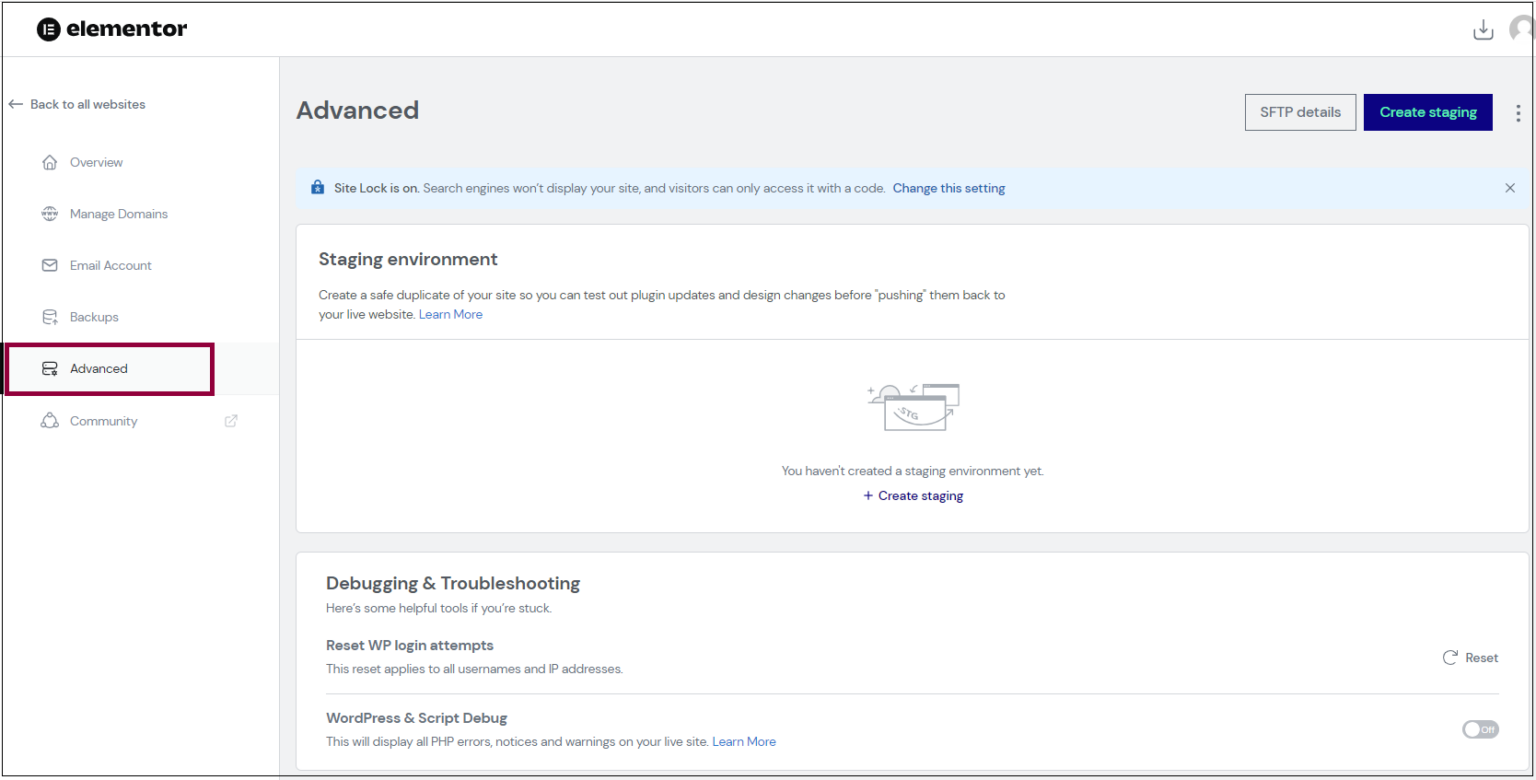
Task: Click the Elementor logo in header
Action: pyautogui.click(x=111, y=29)
